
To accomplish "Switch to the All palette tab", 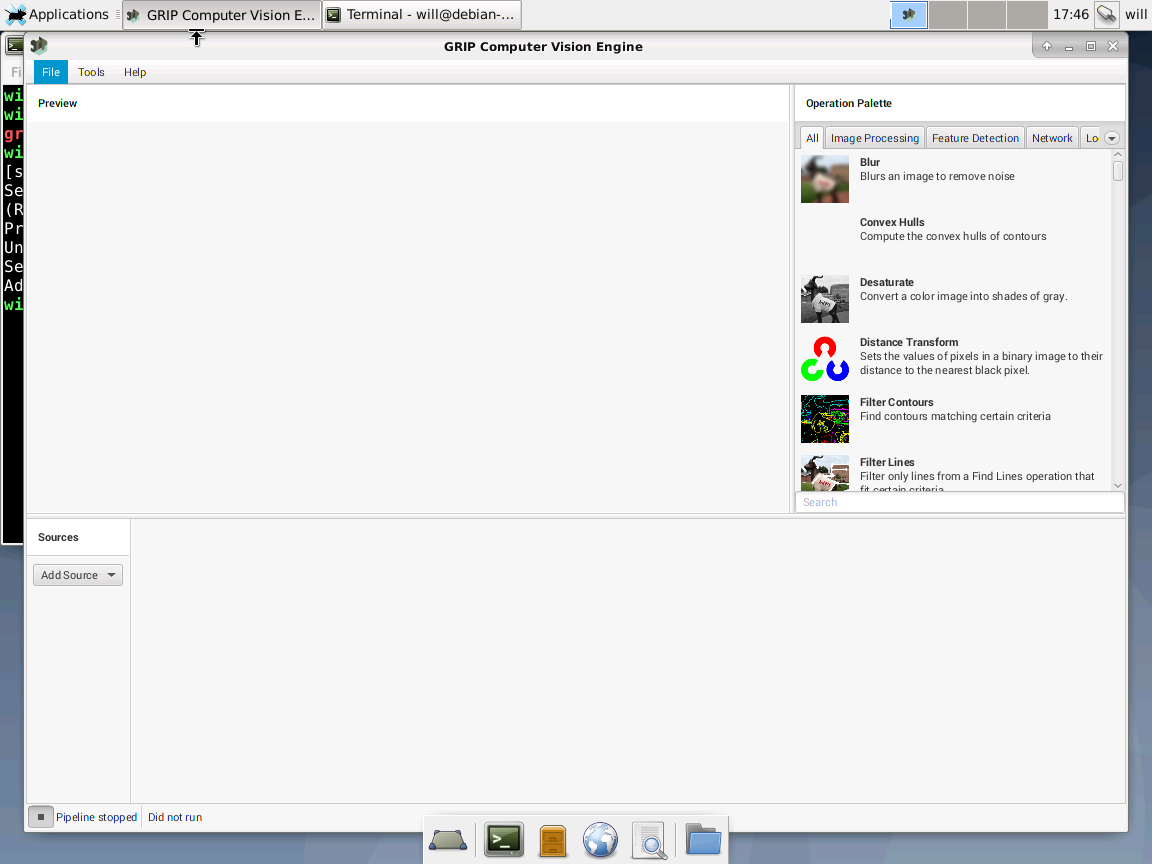I will pos(812,138).
